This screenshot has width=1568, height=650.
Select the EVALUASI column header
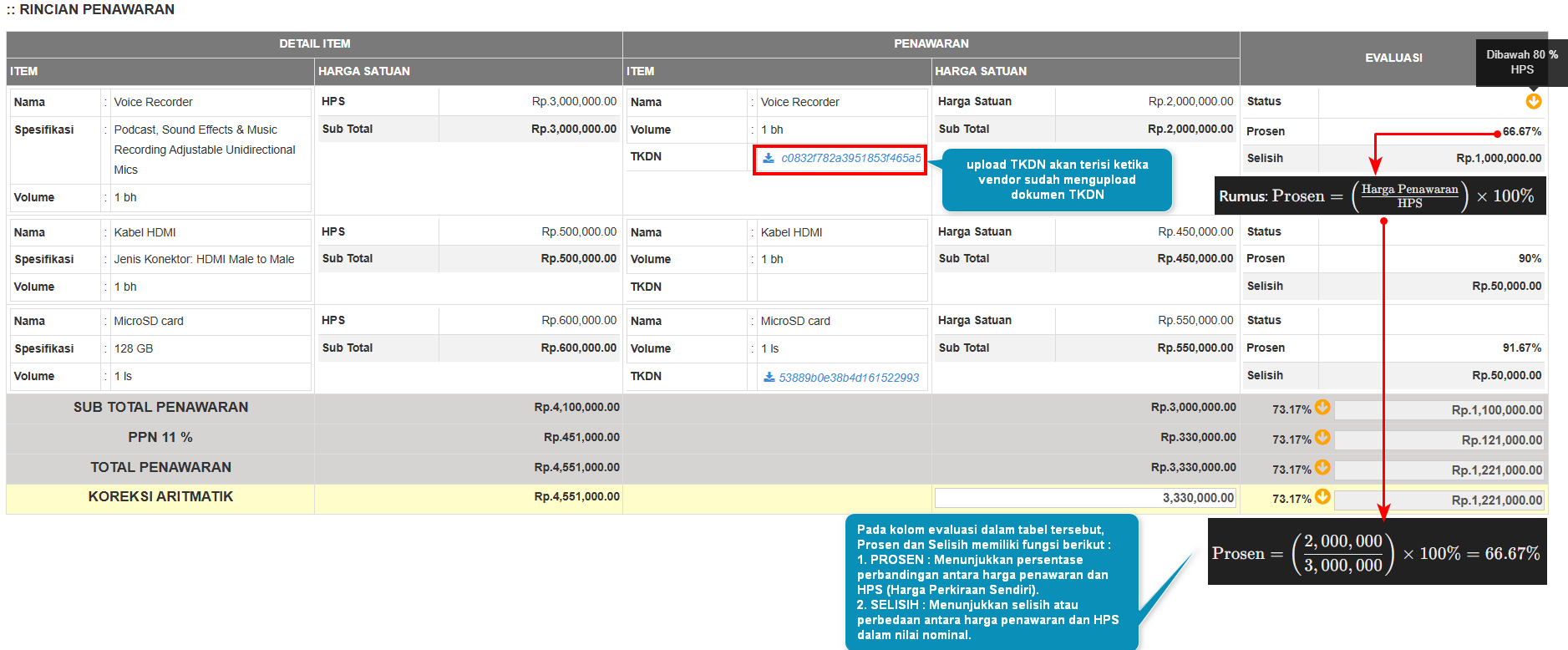[1393, 58]
